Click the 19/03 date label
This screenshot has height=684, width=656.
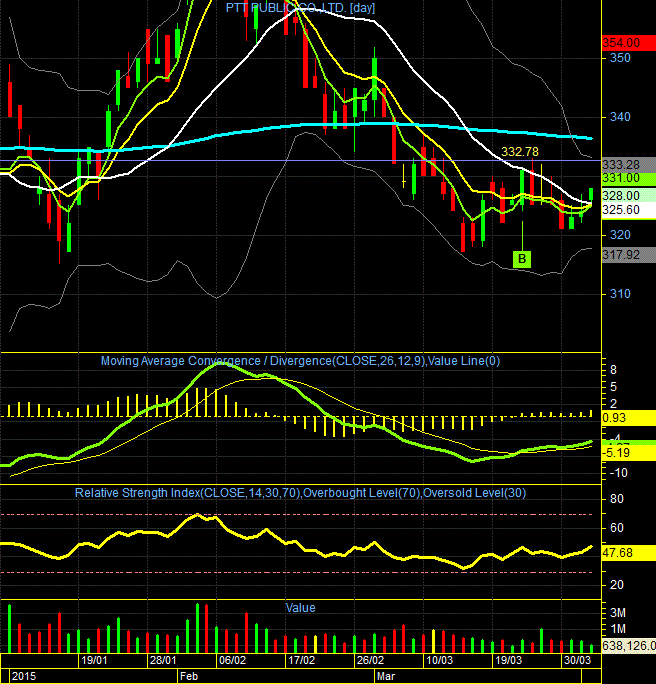[x=508, y=660]
